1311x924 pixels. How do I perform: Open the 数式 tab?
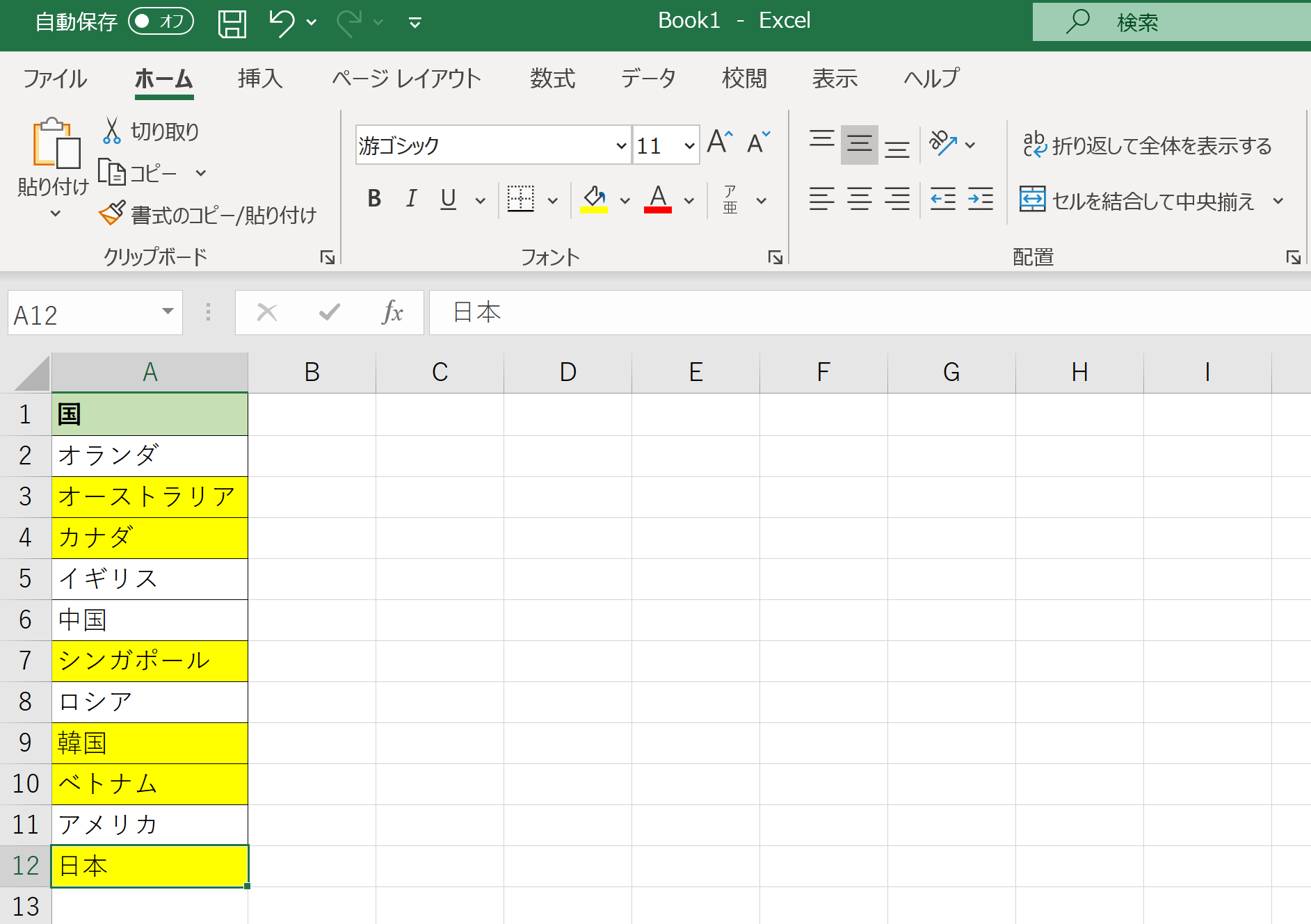[x=553, y=79]
